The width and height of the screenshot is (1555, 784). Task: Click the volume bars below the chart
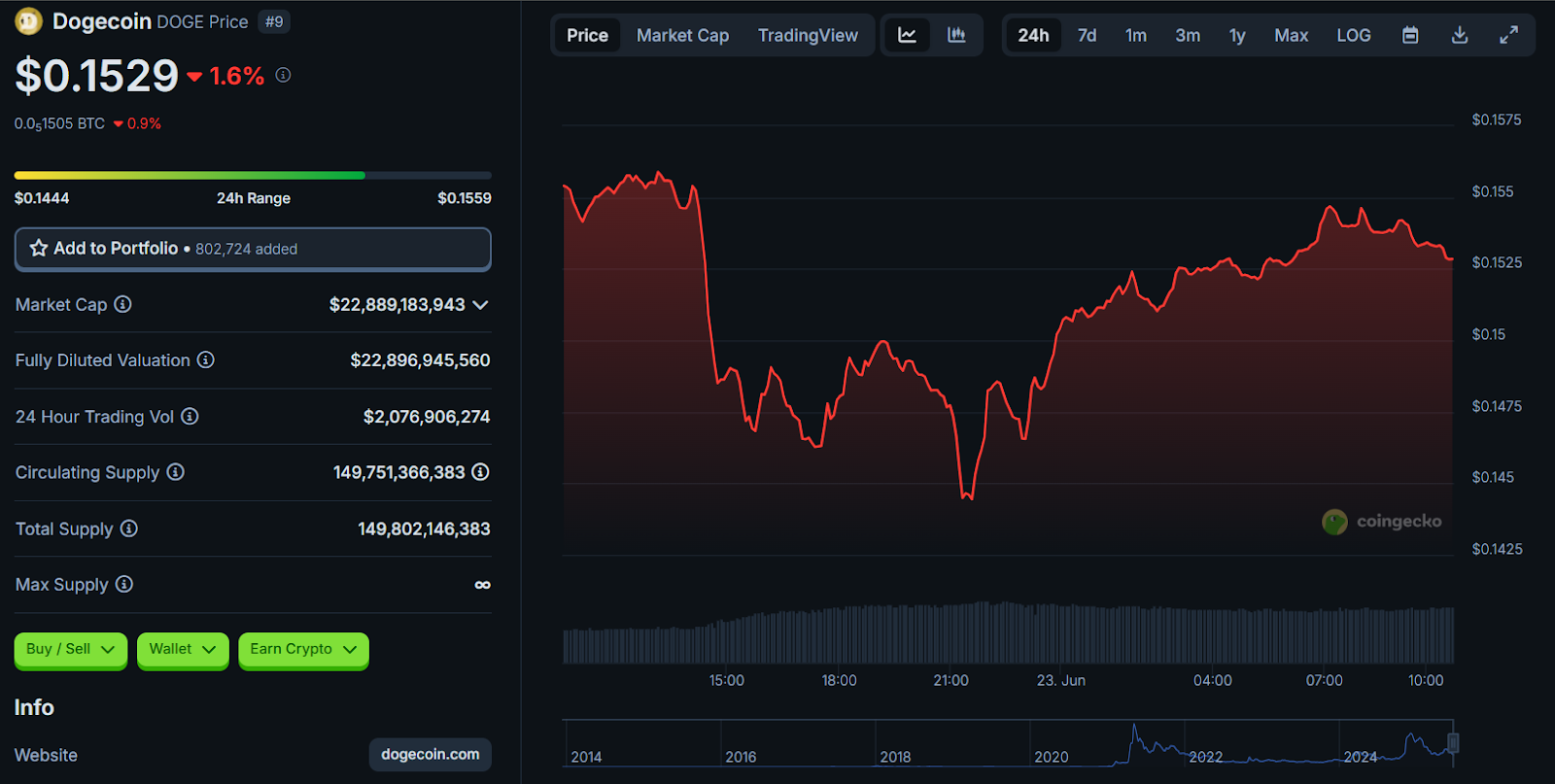[1008, 632]
